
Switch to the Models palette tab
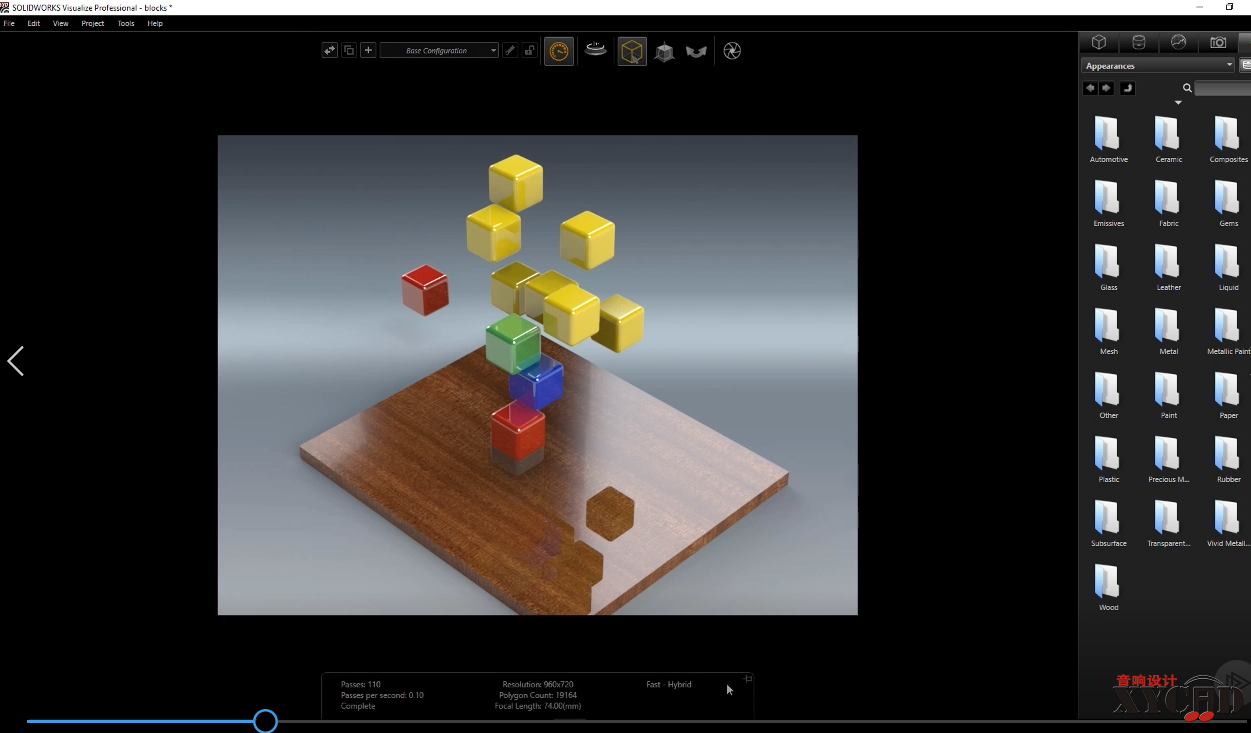tap(1099, 42)
